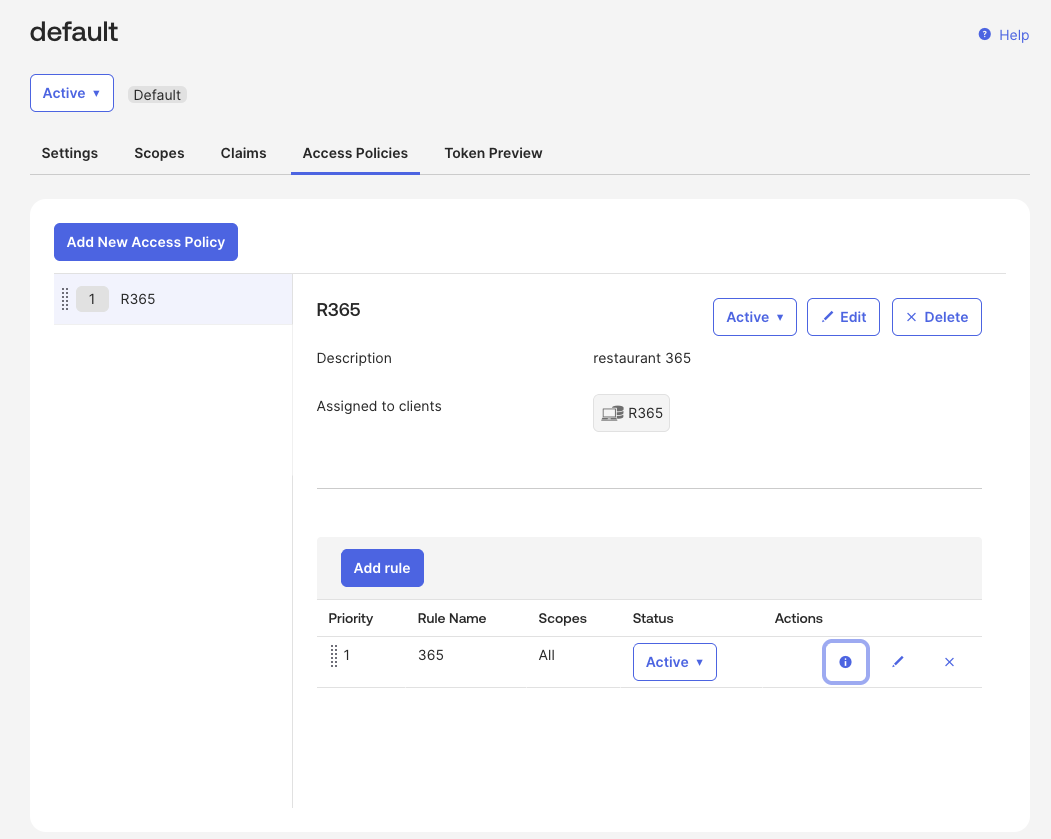
Task: Open rule 365 Active status dropdown
Action: [674, 662]
